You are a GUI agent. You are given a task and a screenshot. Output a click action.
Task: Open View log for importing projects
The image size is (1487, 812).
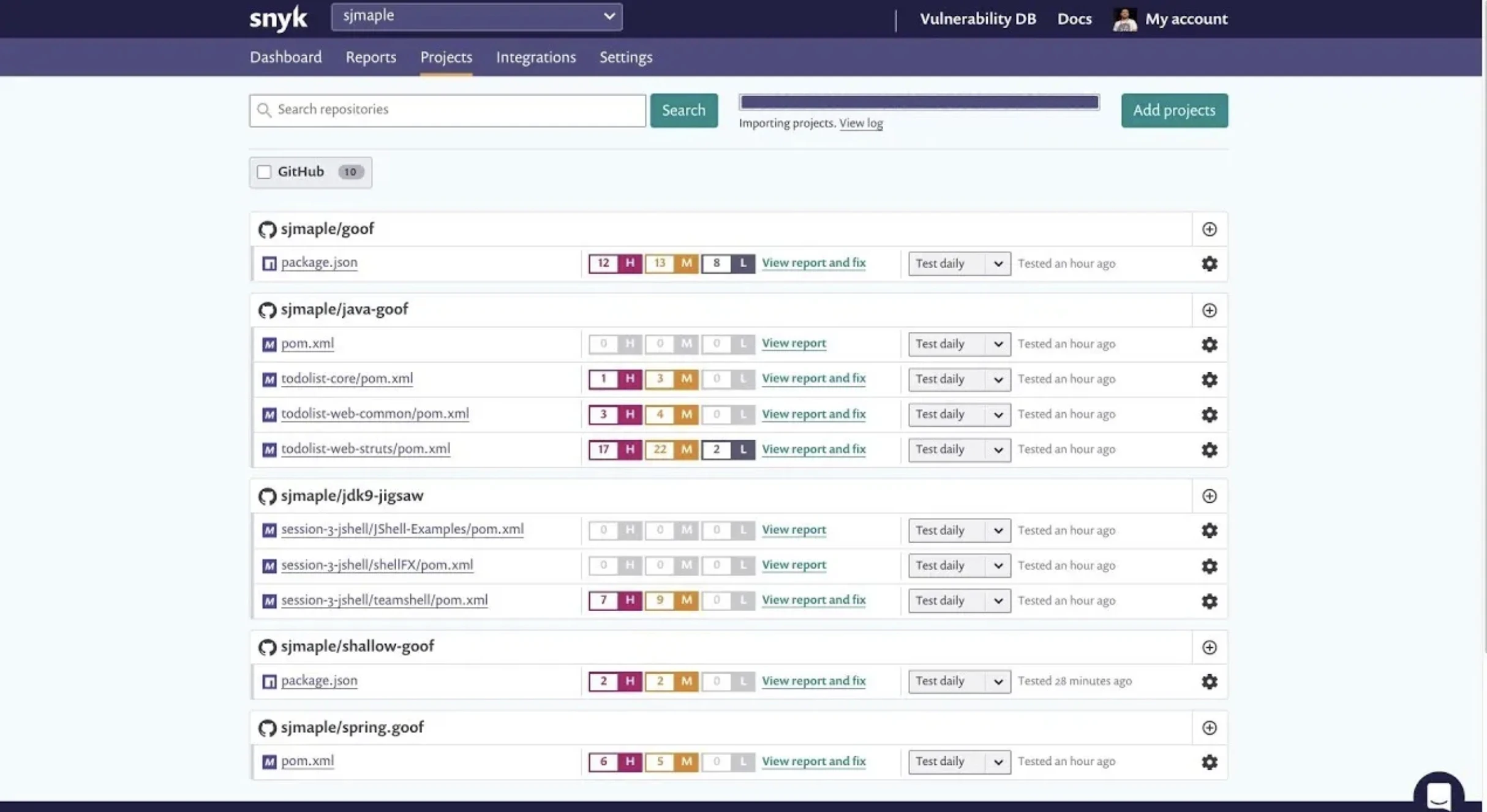pos(861,122)
